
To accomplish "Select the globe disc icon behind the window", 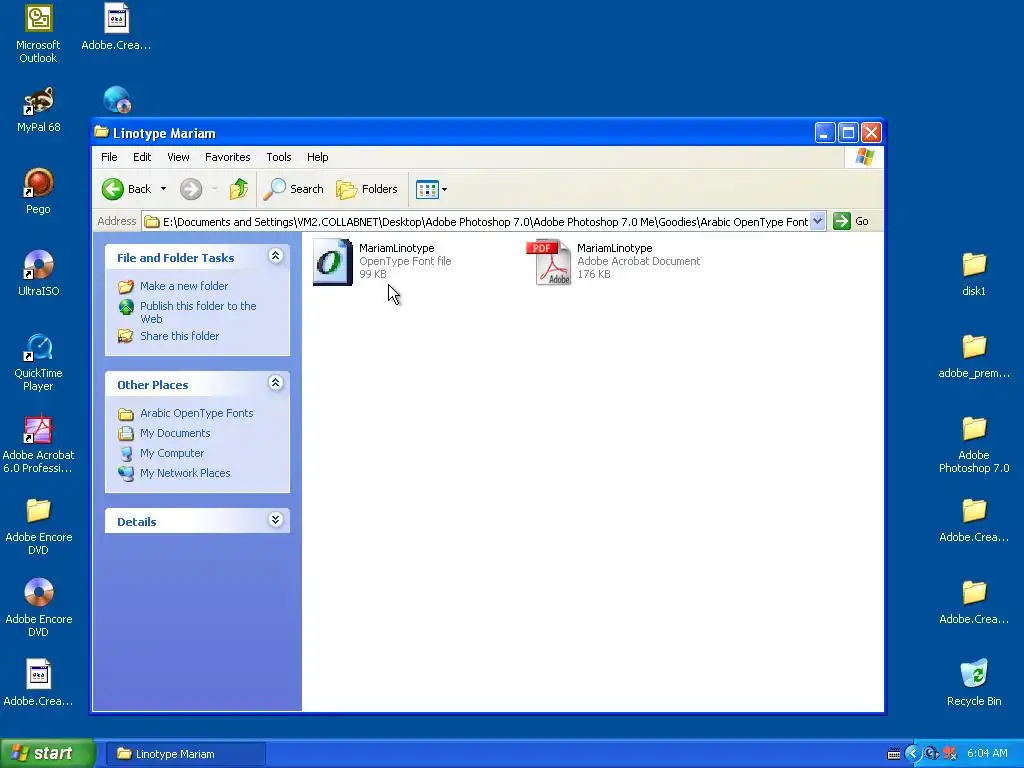I will [117, 100].
